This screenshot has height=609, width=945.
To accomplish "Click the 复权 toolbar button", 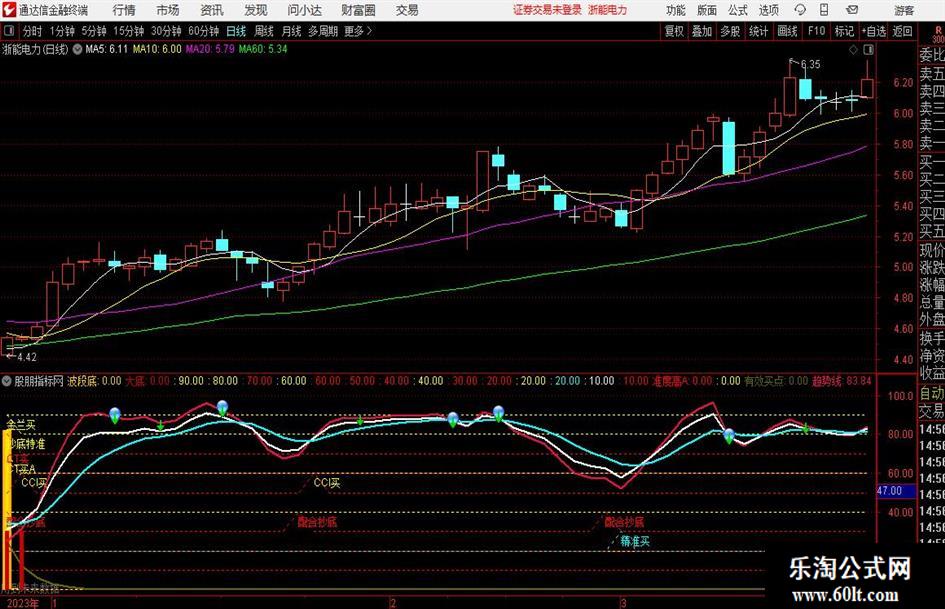I will point(674,31).
